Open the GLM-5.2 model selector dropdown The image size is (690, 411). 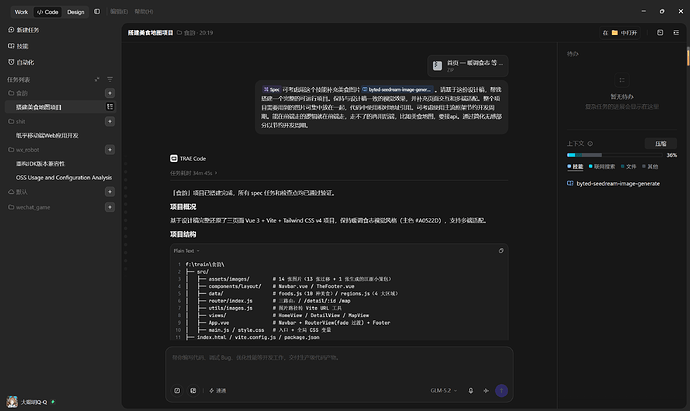[444, 390]
